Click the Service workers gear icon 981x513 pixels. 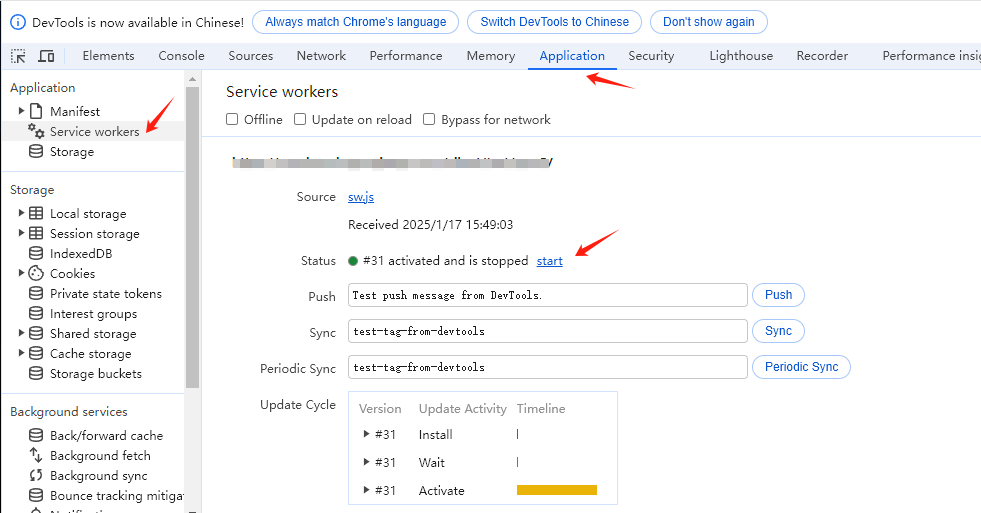click(x=36, y=131)
